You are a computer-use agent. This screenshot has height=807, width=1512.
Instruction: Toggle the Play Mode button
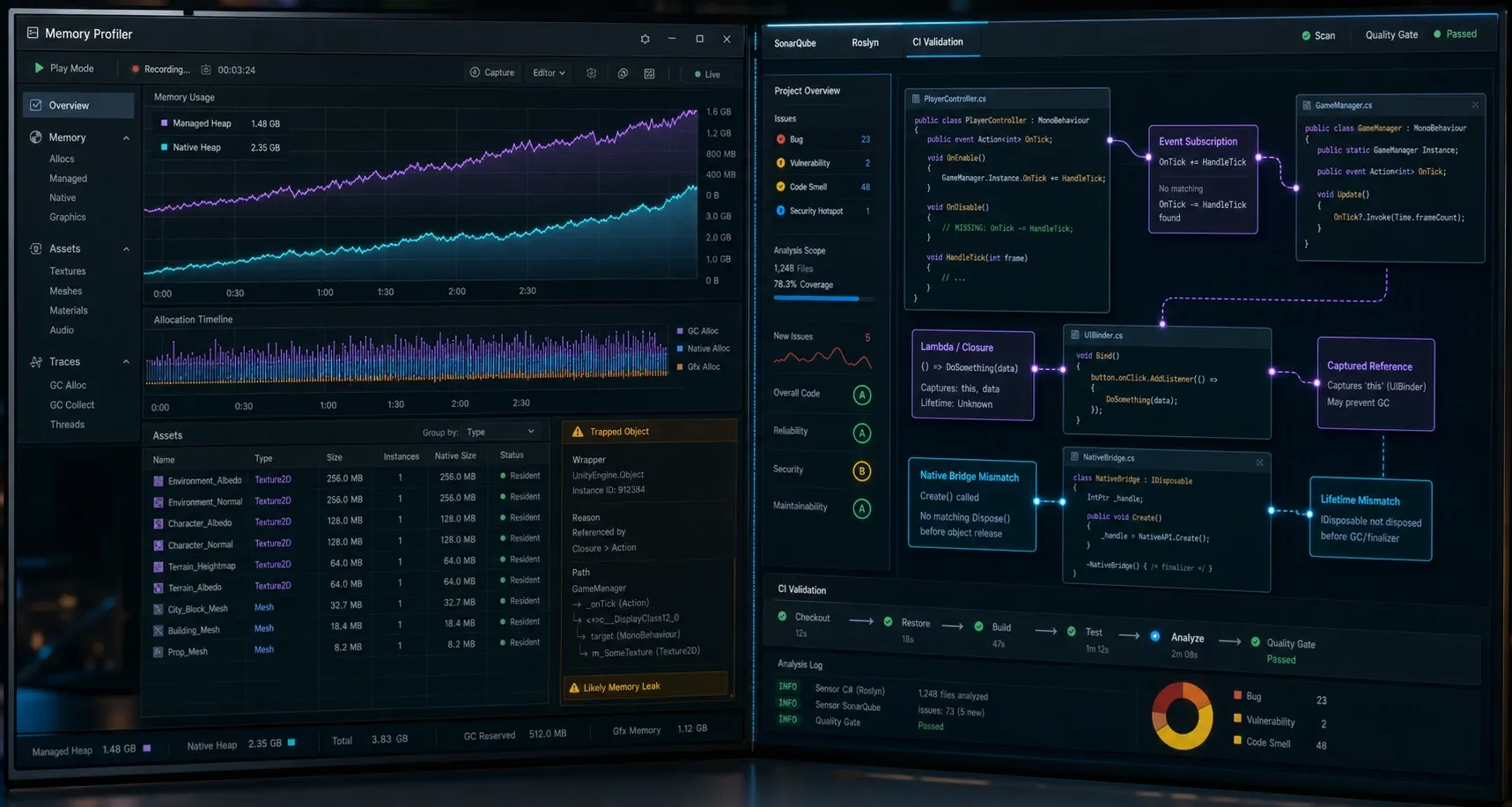(63, 68)
